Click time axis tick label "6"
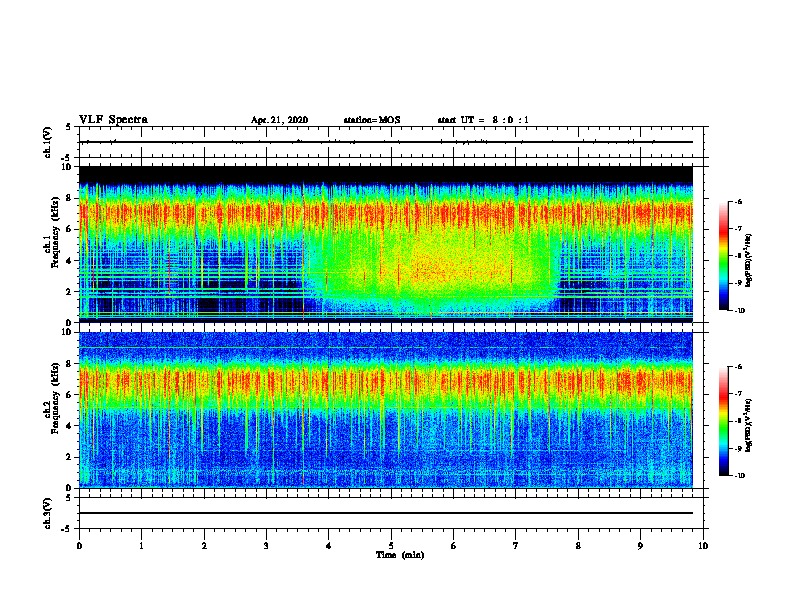 (x=454, y=546)
